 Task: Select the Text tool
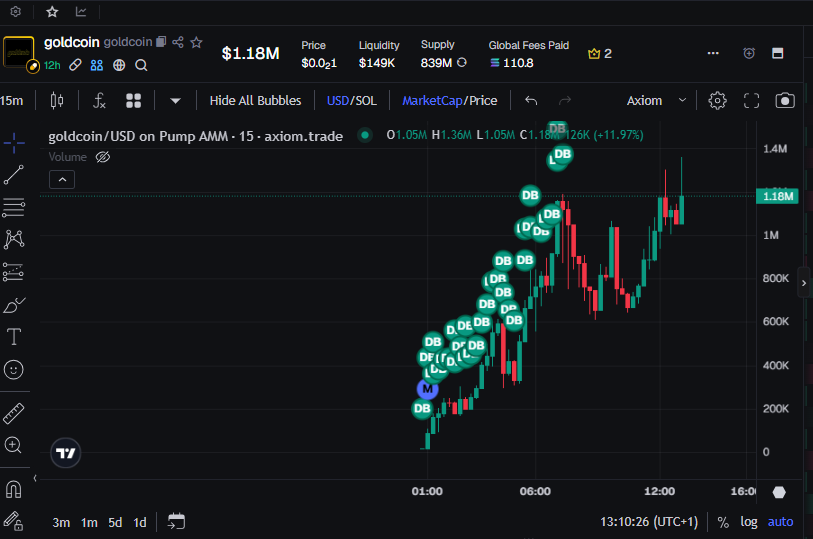click(x=13, y=337)
